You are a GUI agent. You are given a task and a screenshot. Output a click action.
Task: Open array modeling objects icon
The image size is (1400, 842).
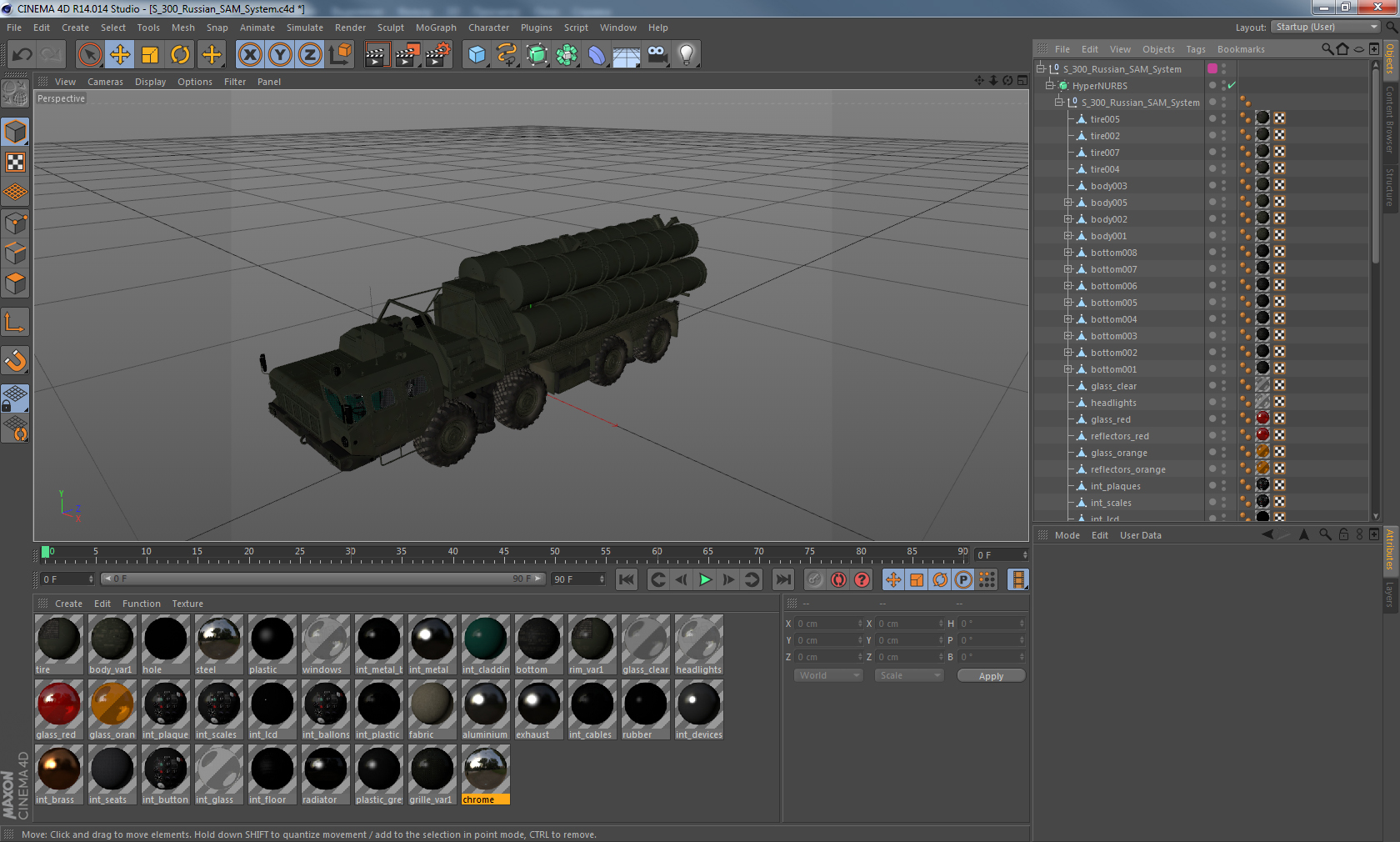pos(567,55)
